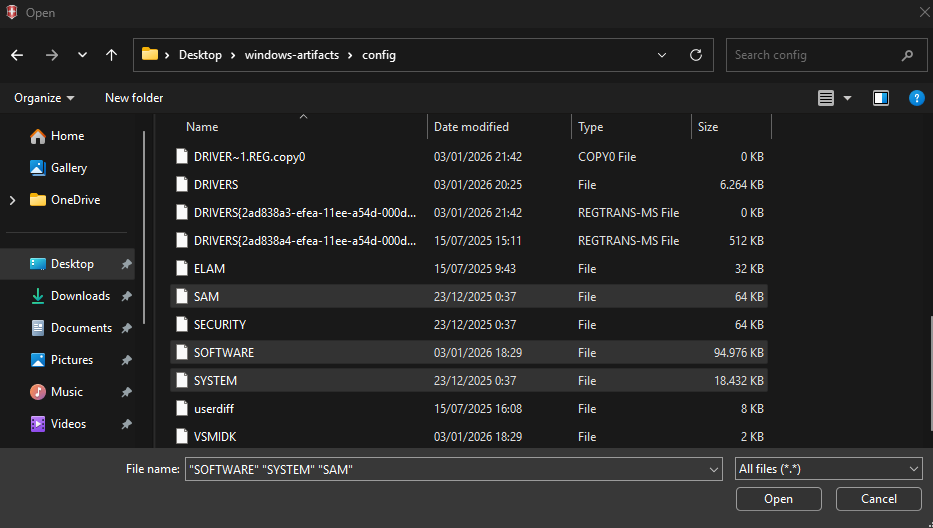Sort by Date modified column header
The height and width of the screenshot is (528, 933).
coord(471,127)
